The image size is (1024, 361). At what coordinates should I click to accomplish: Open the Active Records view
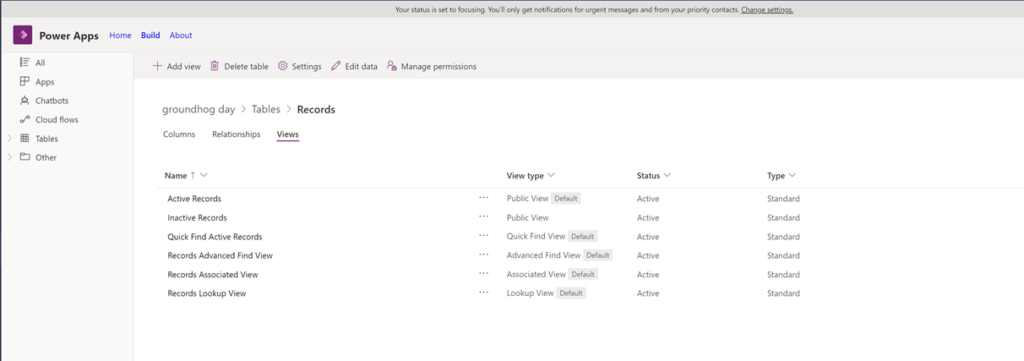tap(194, 198)
